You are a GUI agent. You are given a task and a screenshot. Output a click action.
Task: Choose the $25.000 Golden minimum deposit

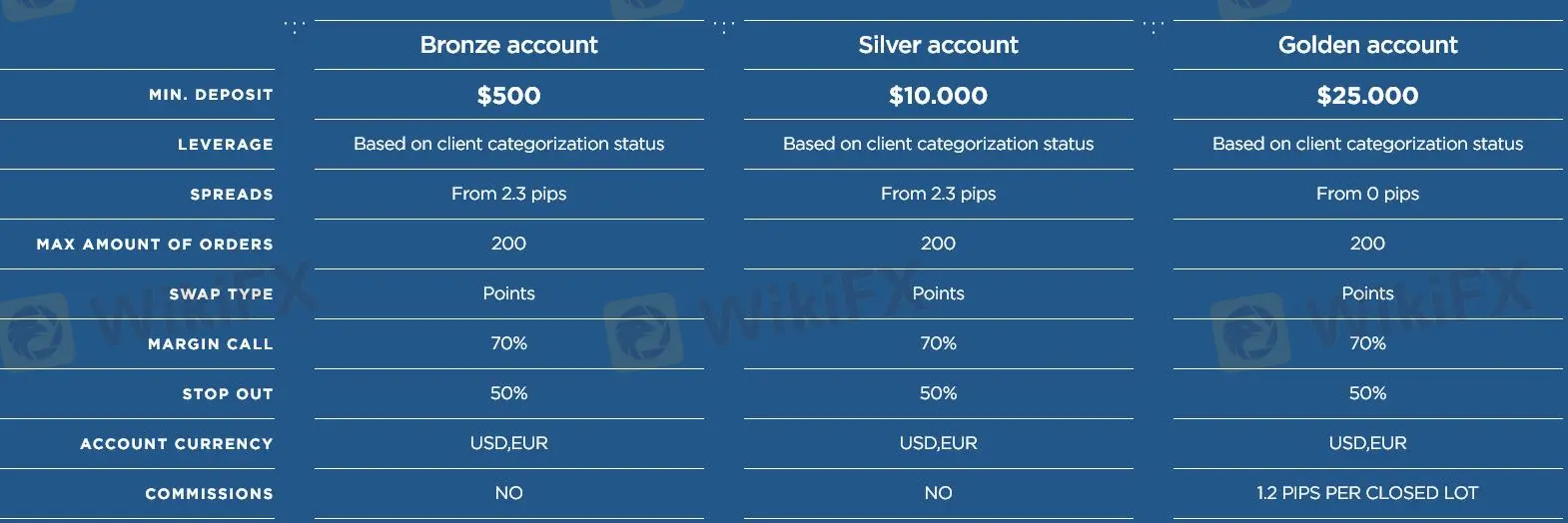pos(1367,96)
